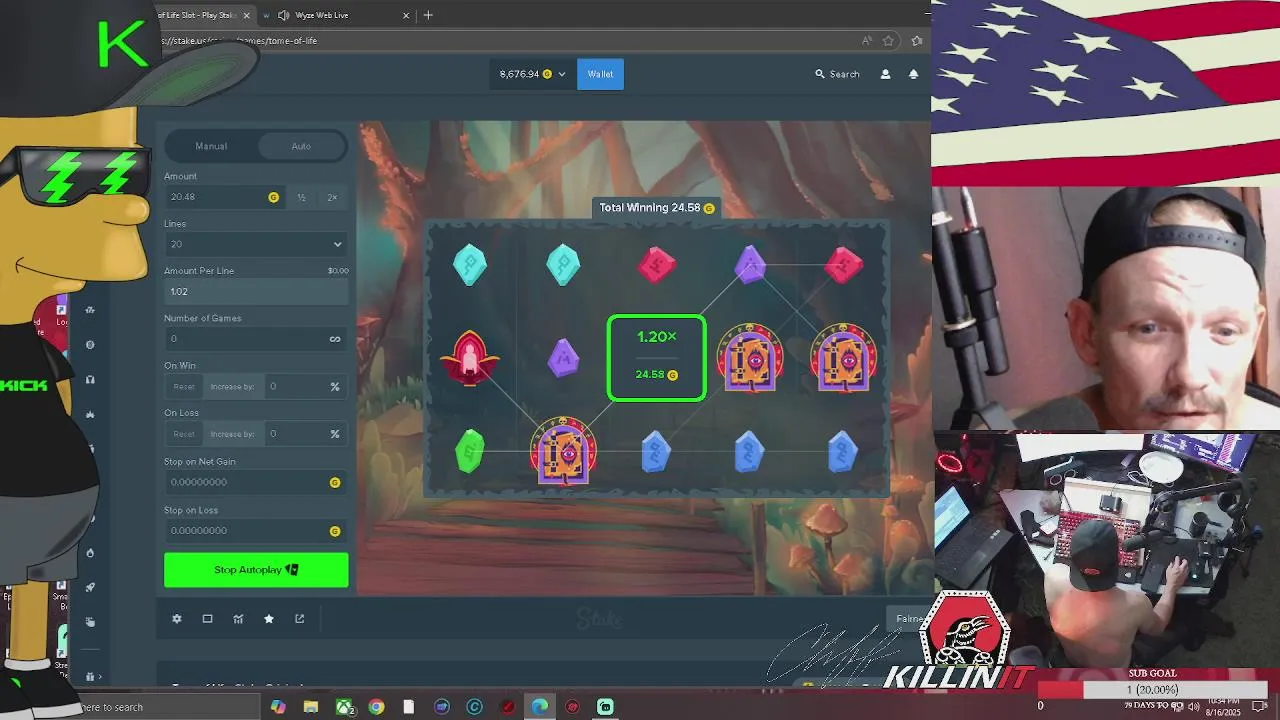The height and width of the screenshot is (720, 1280).
Task: Switch to Manual betting mode
Action: pyautogui.click(x=211, y=146)
